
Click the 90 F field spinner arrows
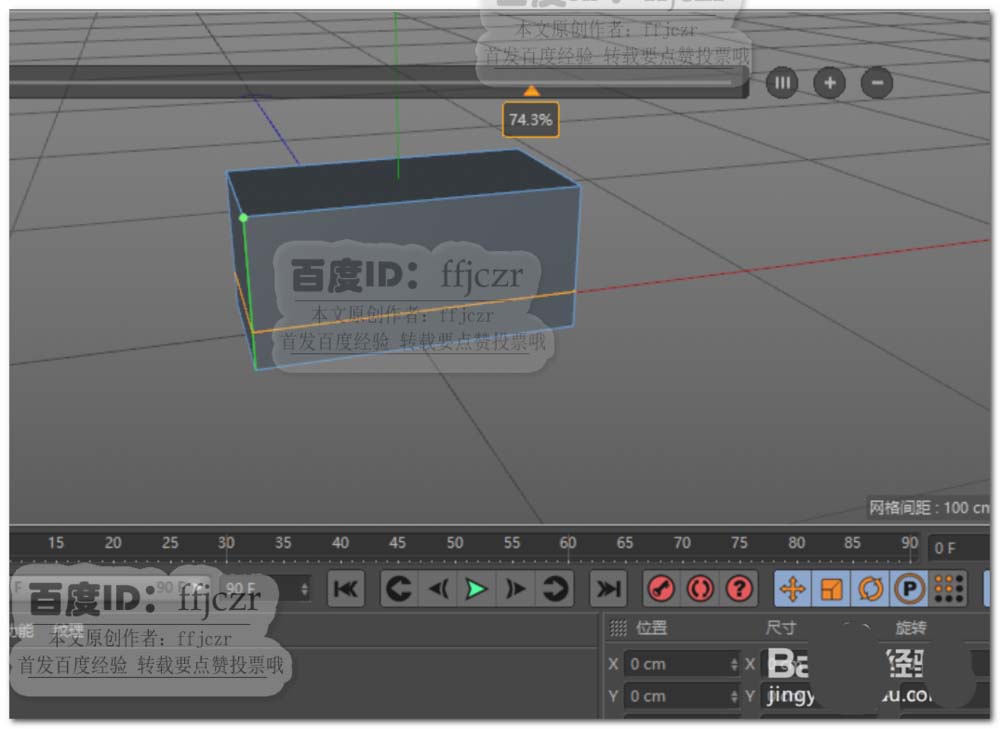pyautogui.click(x=304, y=588)
